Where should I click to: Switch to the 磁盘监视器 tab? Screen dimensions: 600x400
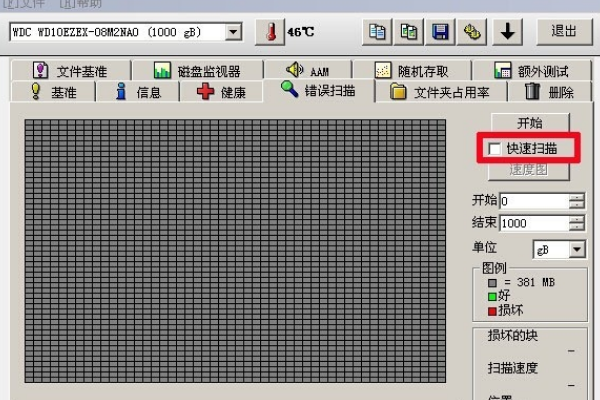click(x=197, y=71)
